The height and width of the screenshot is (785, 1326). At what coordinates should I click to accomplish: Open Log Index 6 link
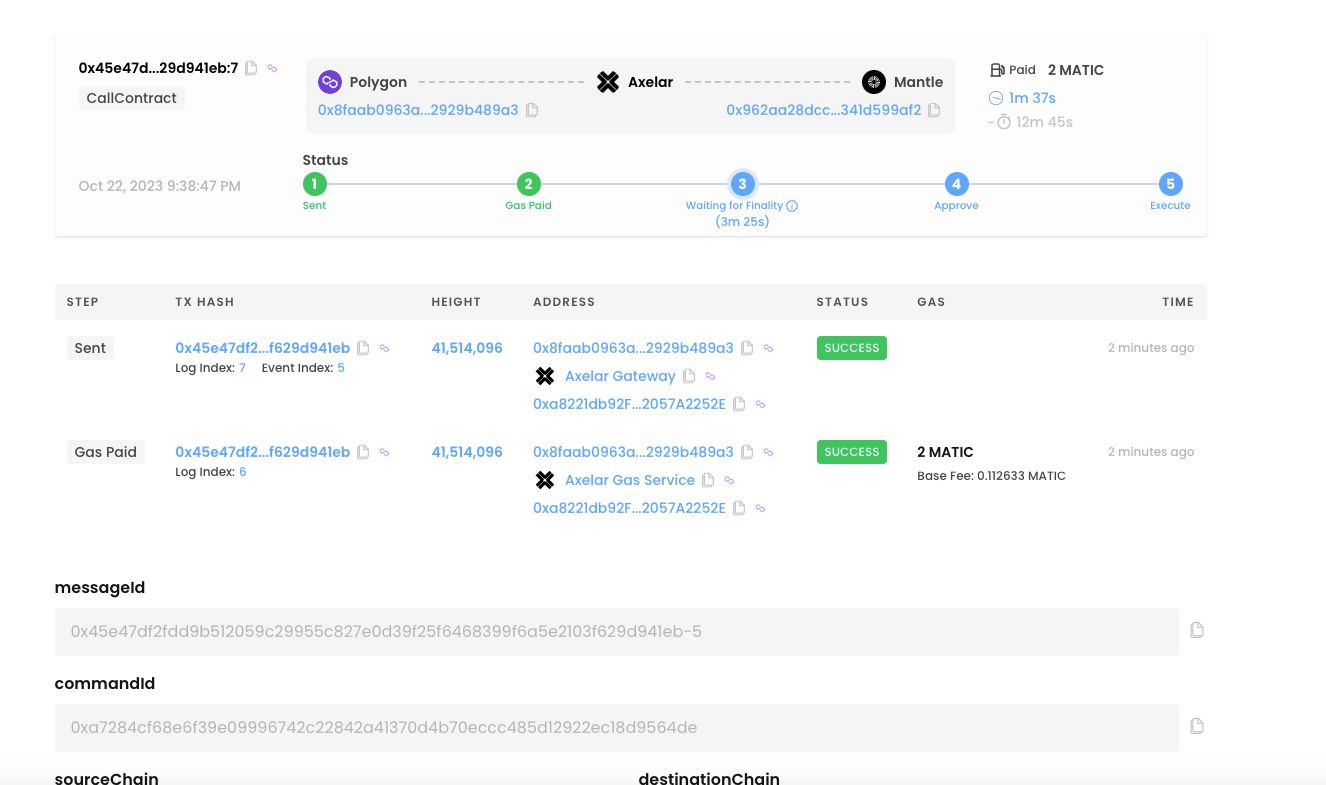click(242, 472)
